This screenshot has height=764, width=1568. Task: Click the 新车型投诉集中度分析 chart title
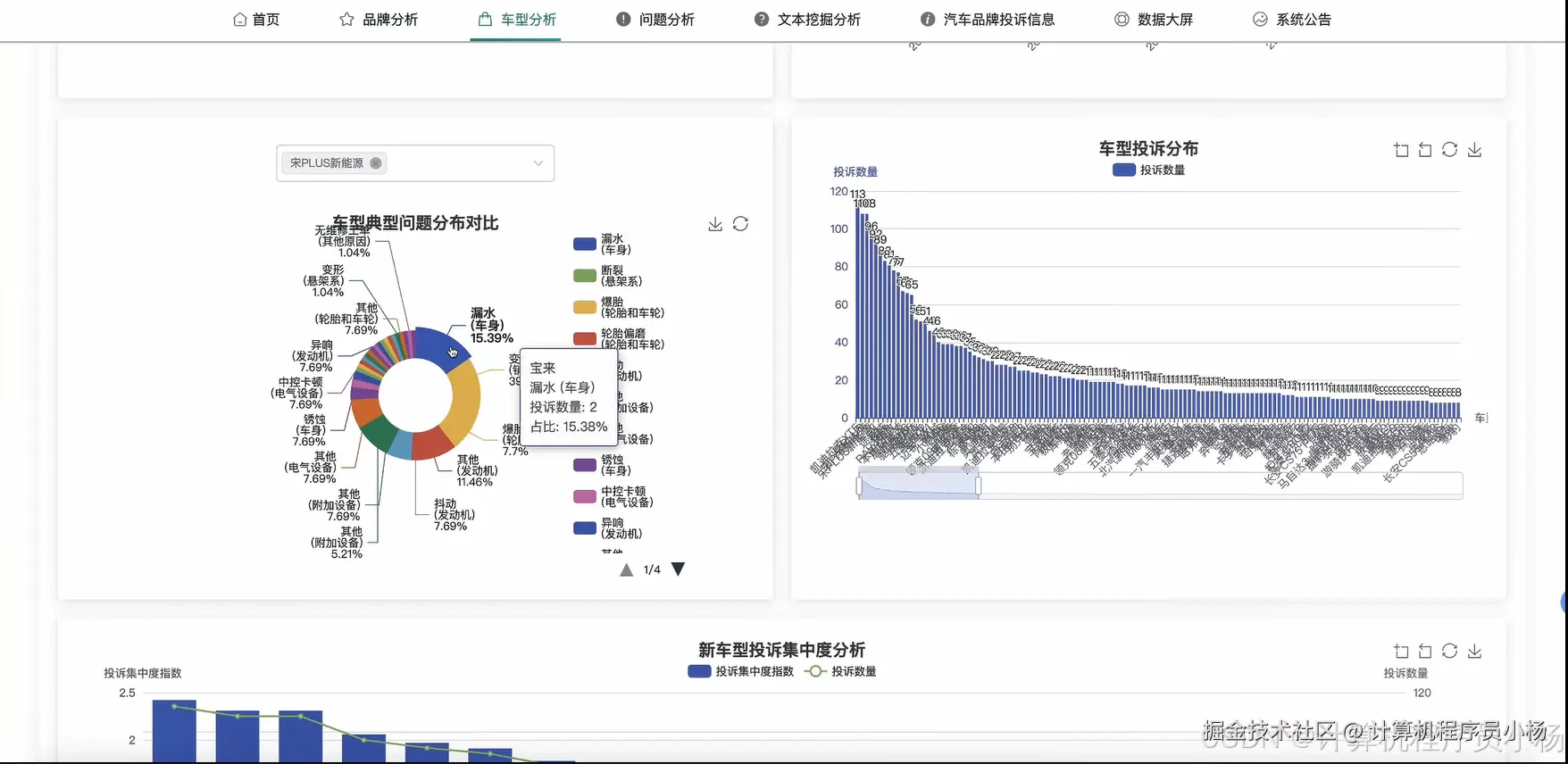click(x=781, y=650)
